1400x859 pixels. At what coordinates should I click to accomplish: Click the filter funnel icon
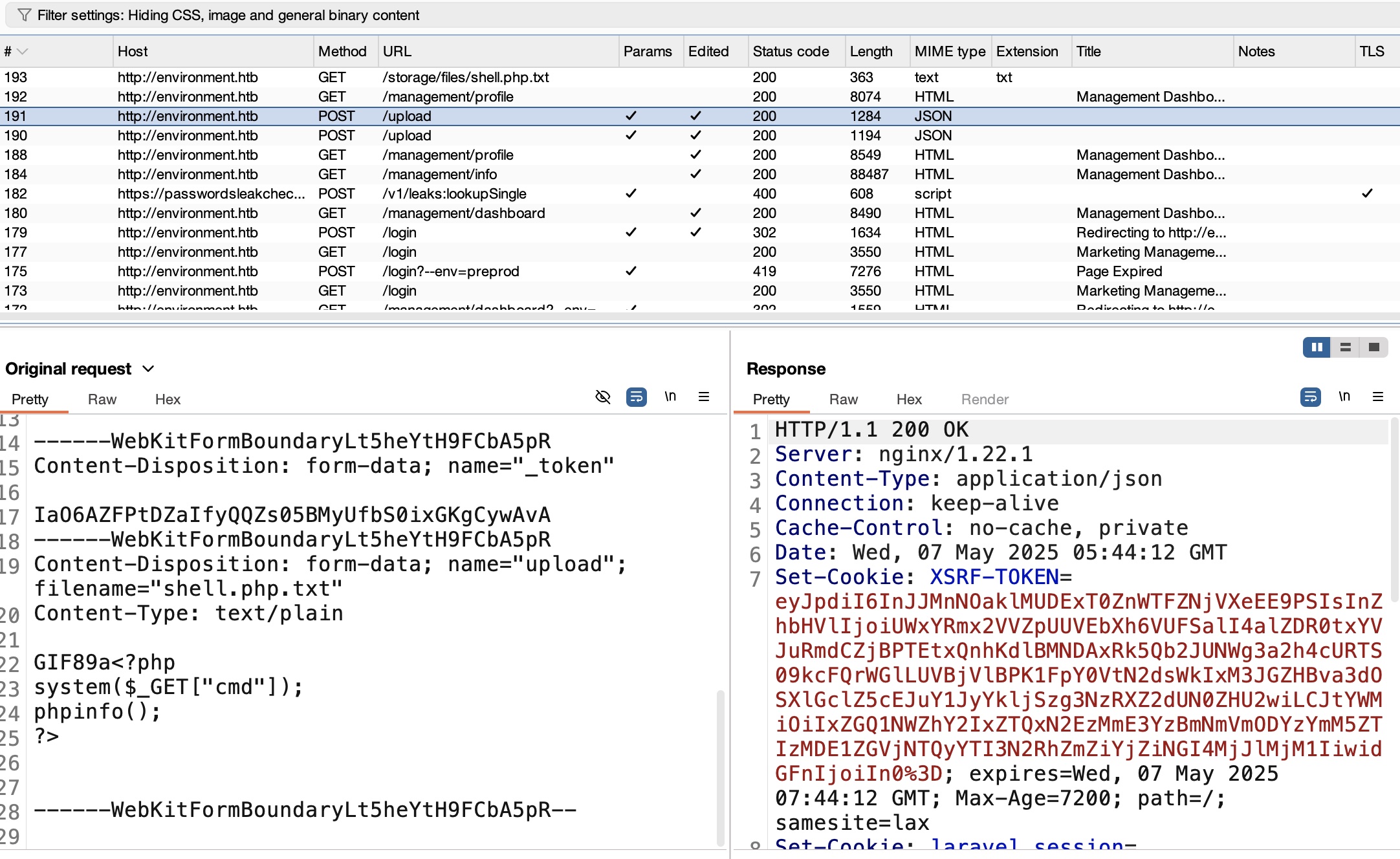click(24, 15)
